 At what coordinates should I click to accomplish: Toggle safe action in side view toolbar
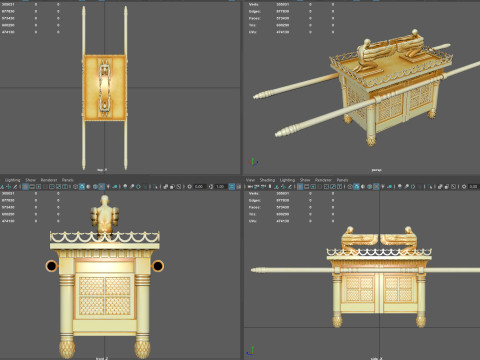pyautogui.click(x=333, y=187)
